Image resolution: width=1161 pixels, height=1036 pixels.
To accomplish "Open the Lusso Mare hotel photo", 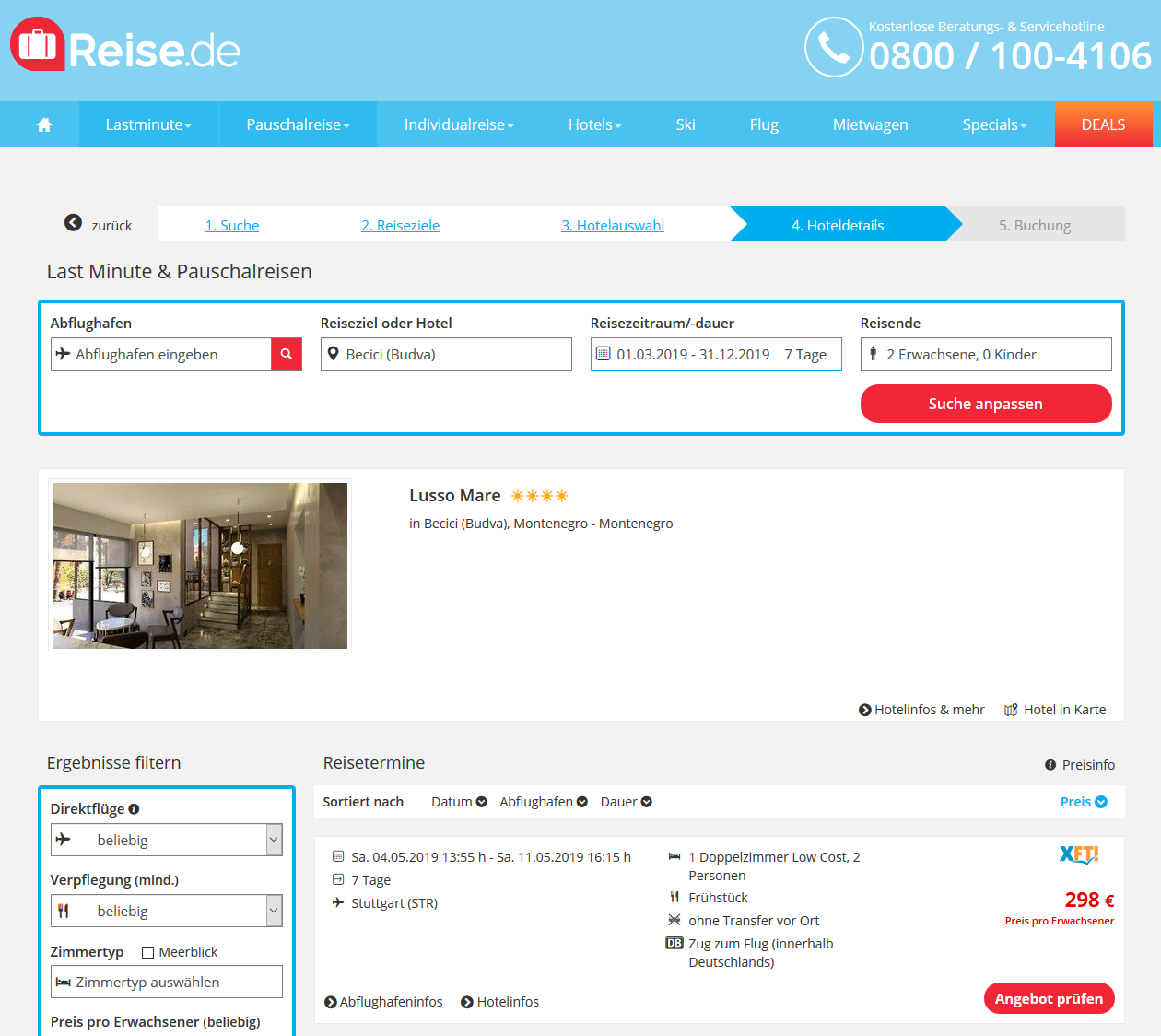I will tap(200, 566).
